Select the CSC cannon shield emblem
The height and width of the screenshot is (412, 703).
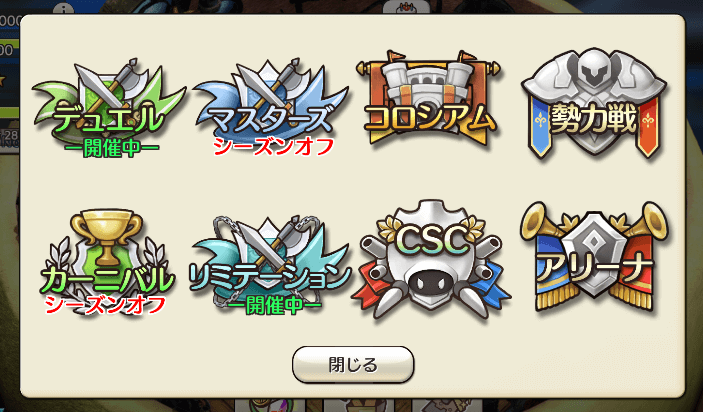tap(430, 260)
